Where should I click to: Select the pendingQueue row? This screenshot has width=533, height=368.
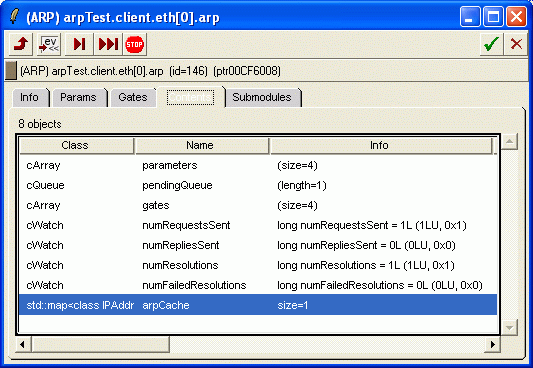click(x=258, y=185)
